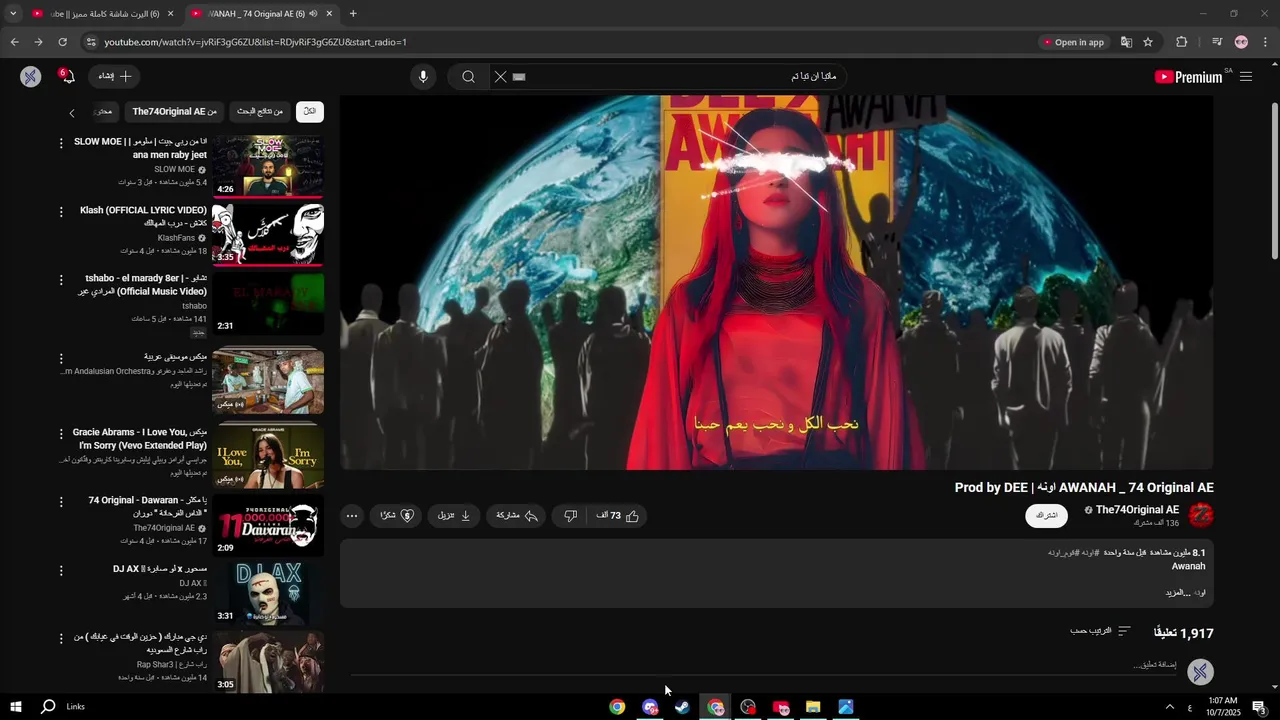The width and height of the screenshot is (1280, 720).
Task: Click Open in app in address bar
Action: 1073,42
